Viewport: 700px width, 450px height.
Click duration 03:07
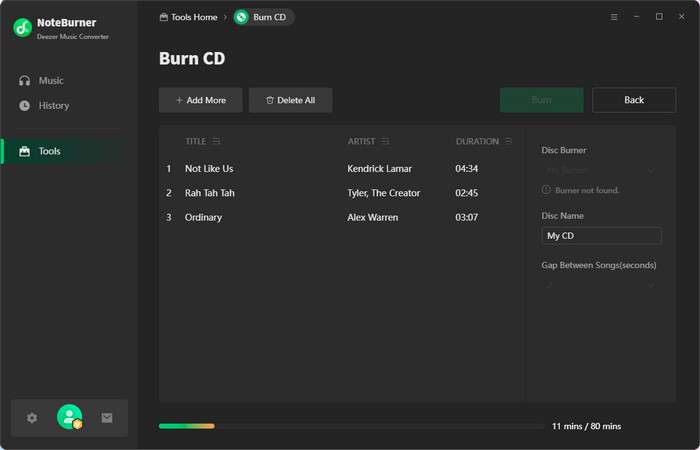467,217
